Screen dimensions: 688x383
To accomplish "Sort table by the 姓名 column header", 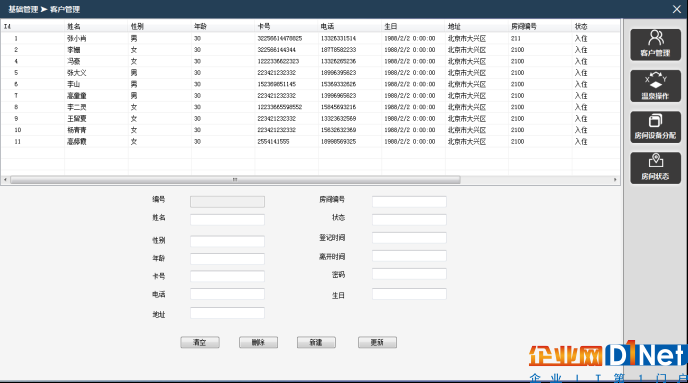I will tap(96, 26).
